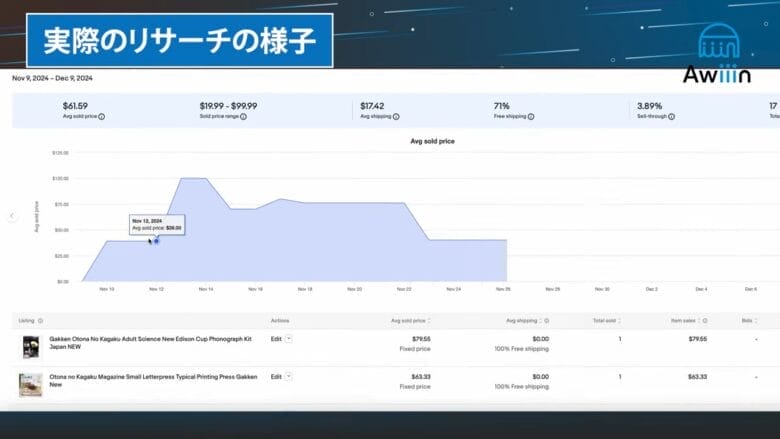Screen dimensions: 780x439
Task: Click info icon beside Sold price range
Action: pos(243,117)
